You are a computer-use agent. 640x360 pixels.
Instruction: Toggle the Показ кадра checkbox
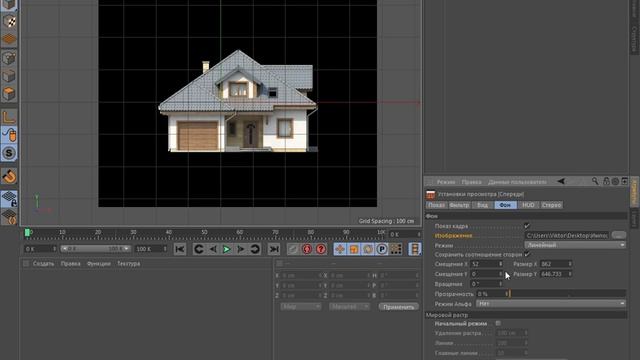[527, 226]
